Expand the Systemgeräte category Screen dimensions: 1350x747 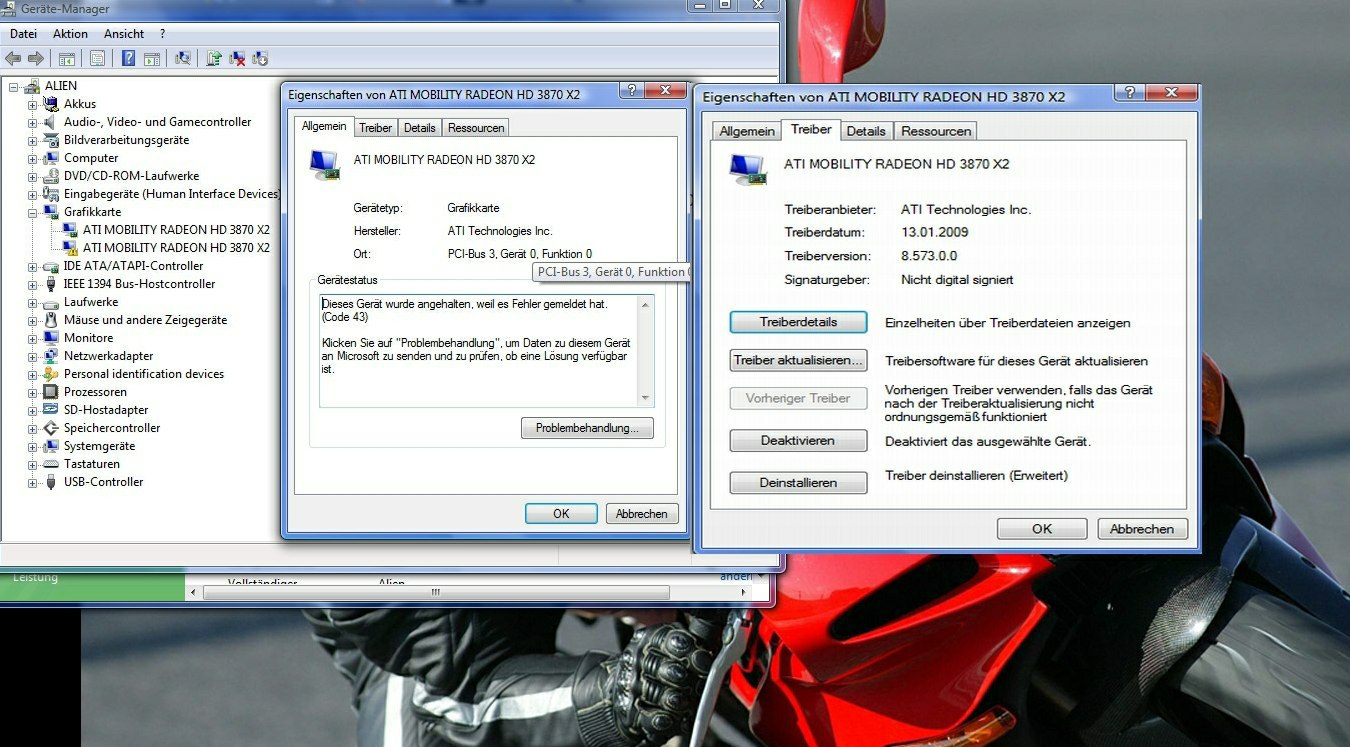pyautogui.click(x=33, y=446)
